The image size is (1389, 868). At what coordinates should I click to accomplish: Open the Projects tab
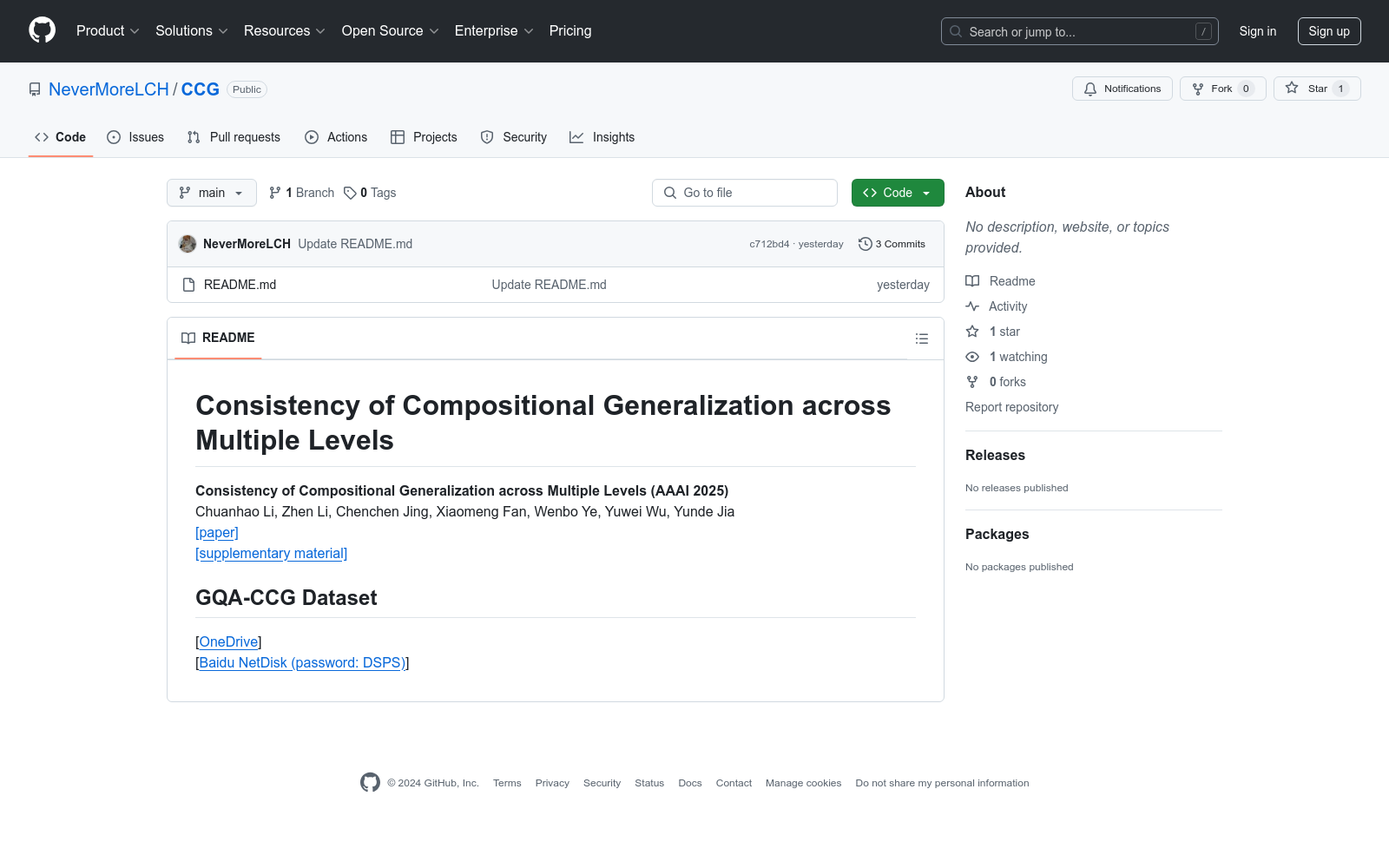pos(424,137)
